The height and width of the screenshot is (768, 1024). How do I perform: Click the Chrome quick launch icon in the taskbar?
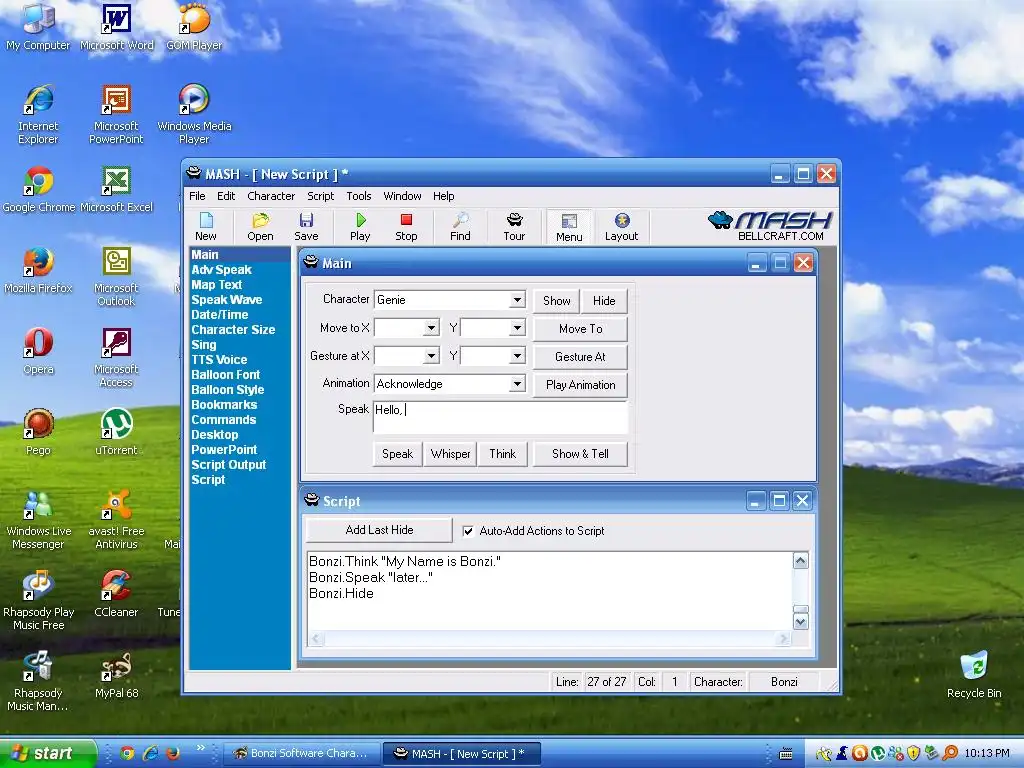pyautogui.click(x=127, y=754)
